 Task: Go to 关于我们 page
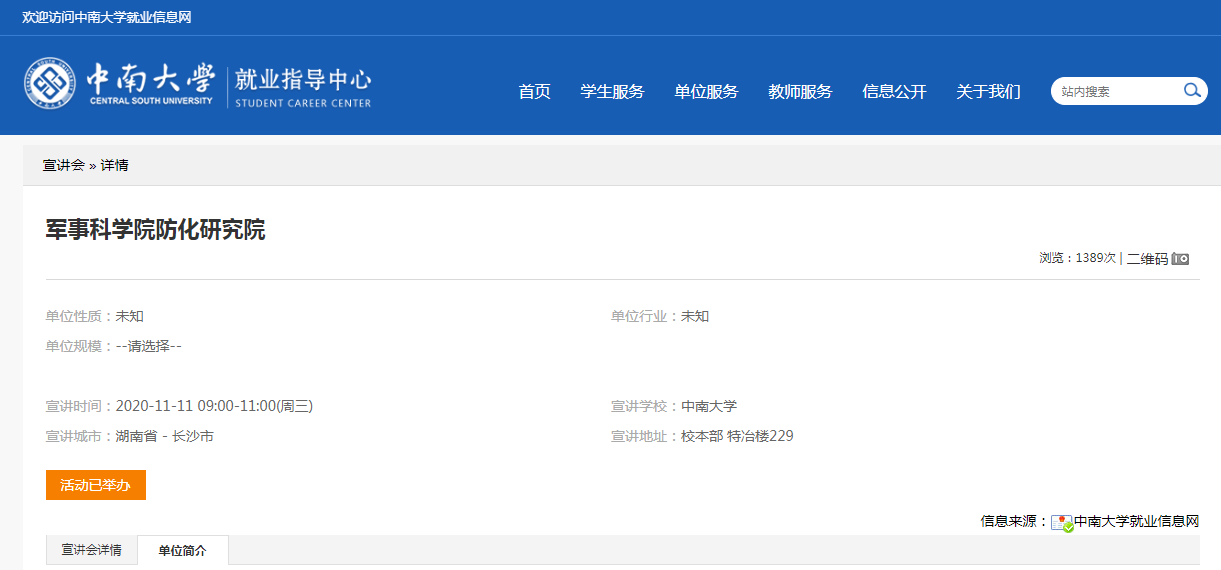tap(988, 92)
